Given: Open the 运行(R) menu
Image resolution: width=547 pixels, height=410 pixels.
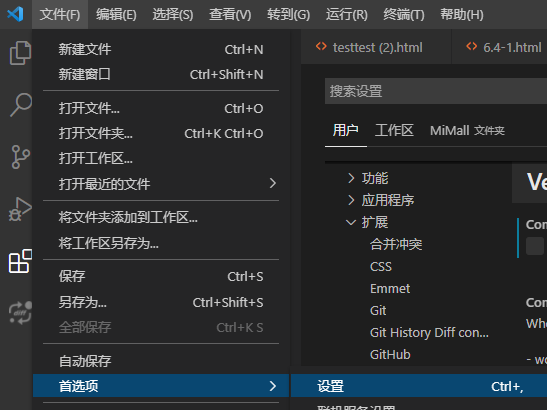Looking at the screenshot, I should [347, 14].
